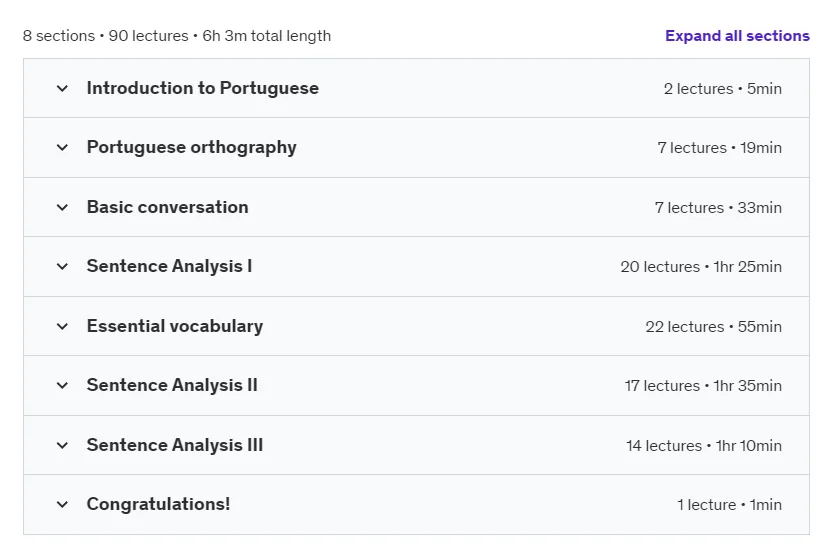Image resolution: width=836 pixels, height=553 pixels.
Task: Expand the Congratulations! chevron icon
Action: click(x=62, y=504)
